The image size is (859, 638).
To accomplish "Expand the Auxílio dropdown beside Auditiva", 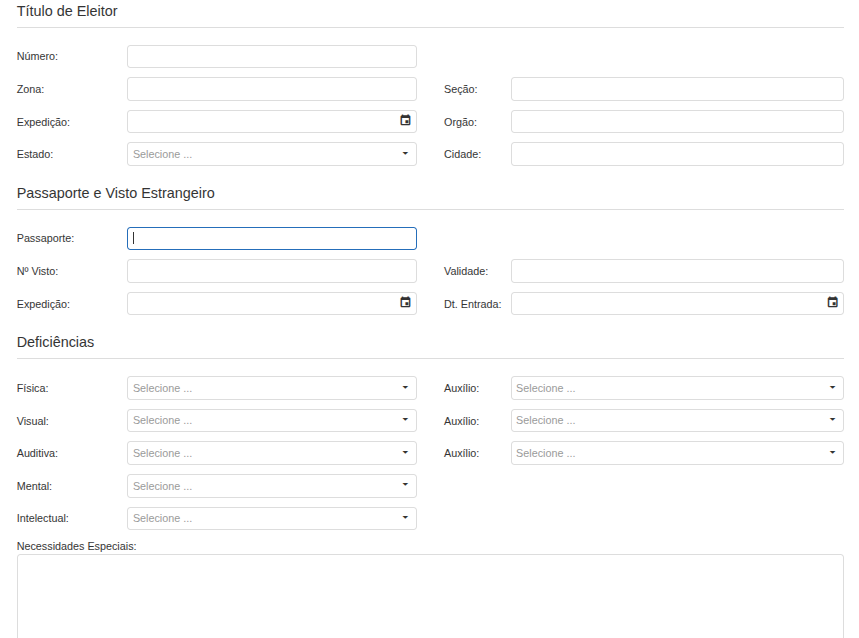I will click(x=676, y=453).
